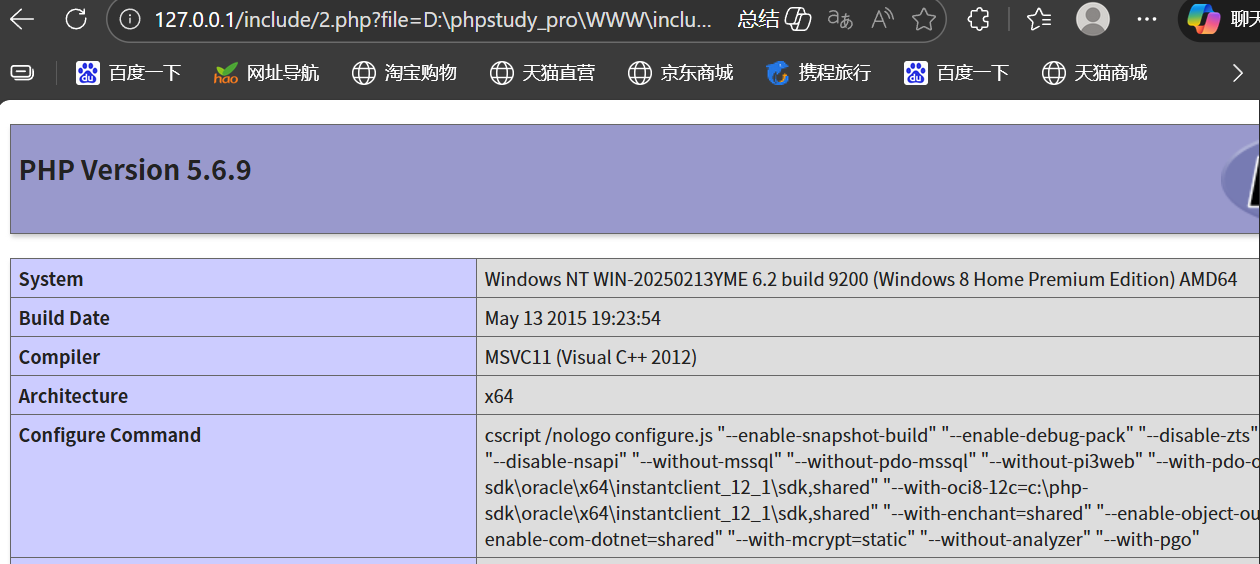Viewport: 1260px width, 564px height.
Task: Open the 总结 summarize button
Action: 774,19
